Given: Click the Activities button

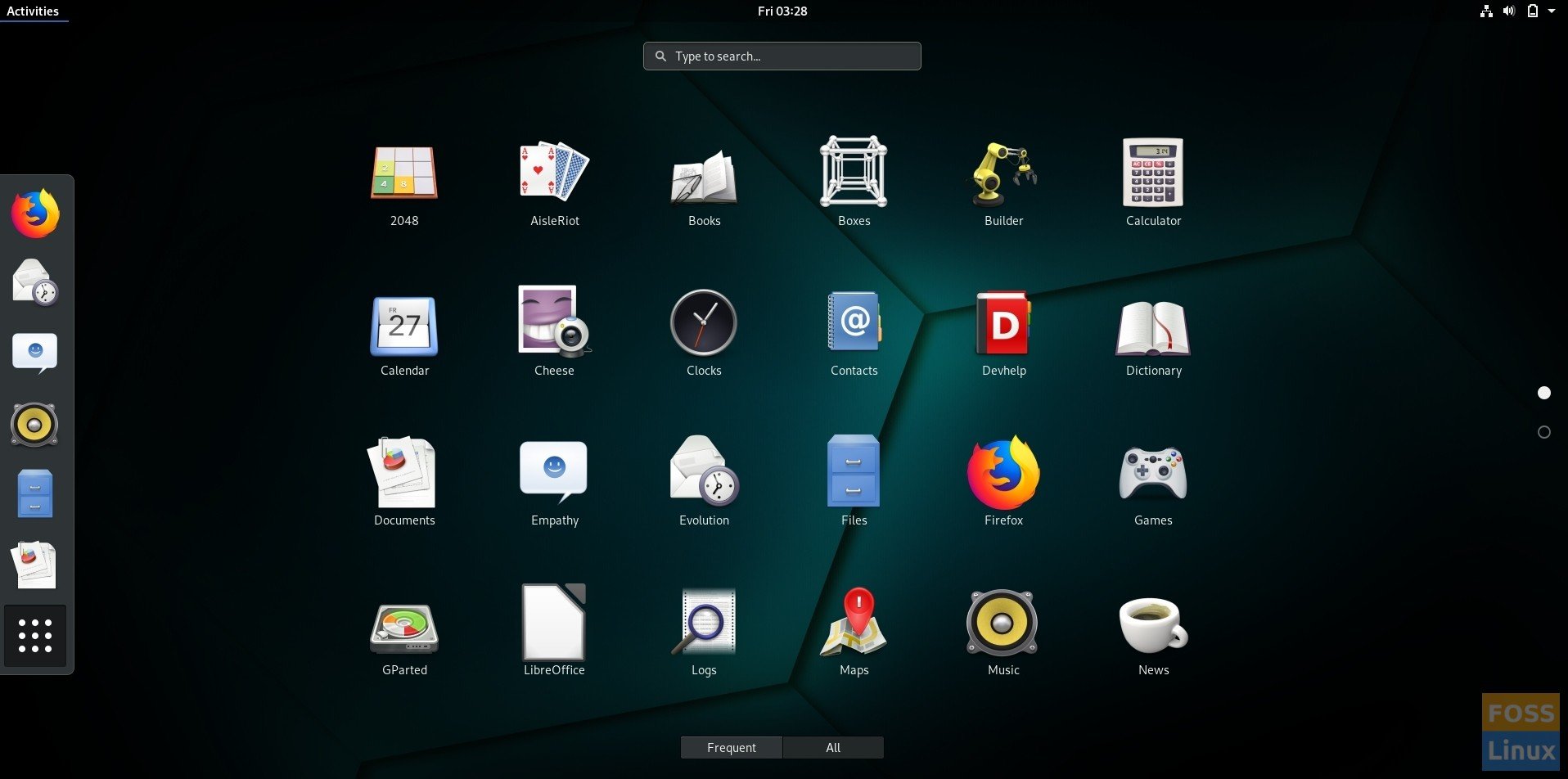Looking at the screenshot, I should (x=33, y=11).
